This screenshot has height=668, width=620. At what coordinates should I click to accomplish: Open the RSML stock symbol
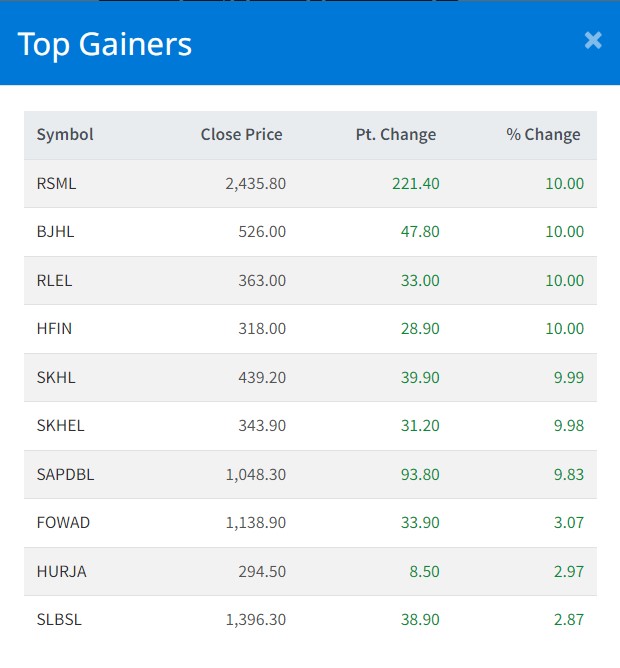(x=56, y=184)
